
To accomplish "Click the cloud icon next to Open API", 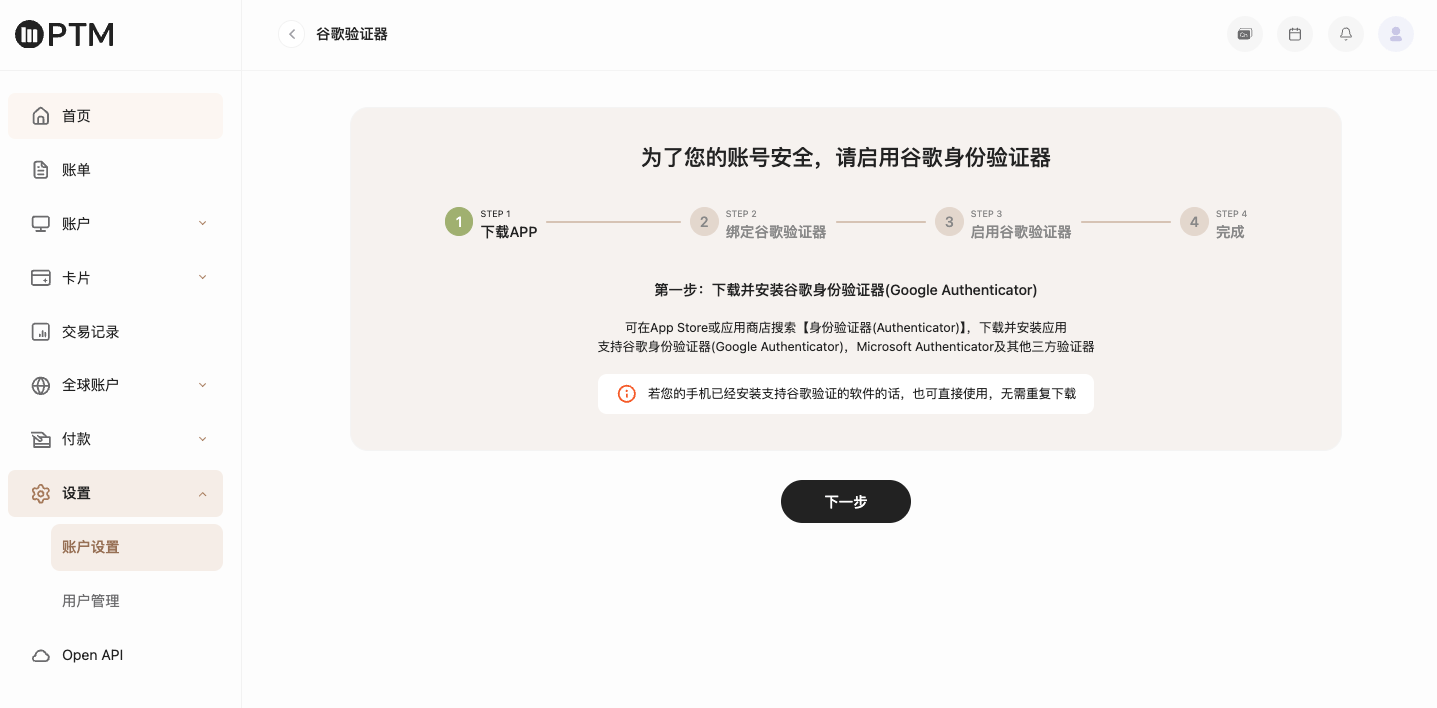I will point(41,655).
